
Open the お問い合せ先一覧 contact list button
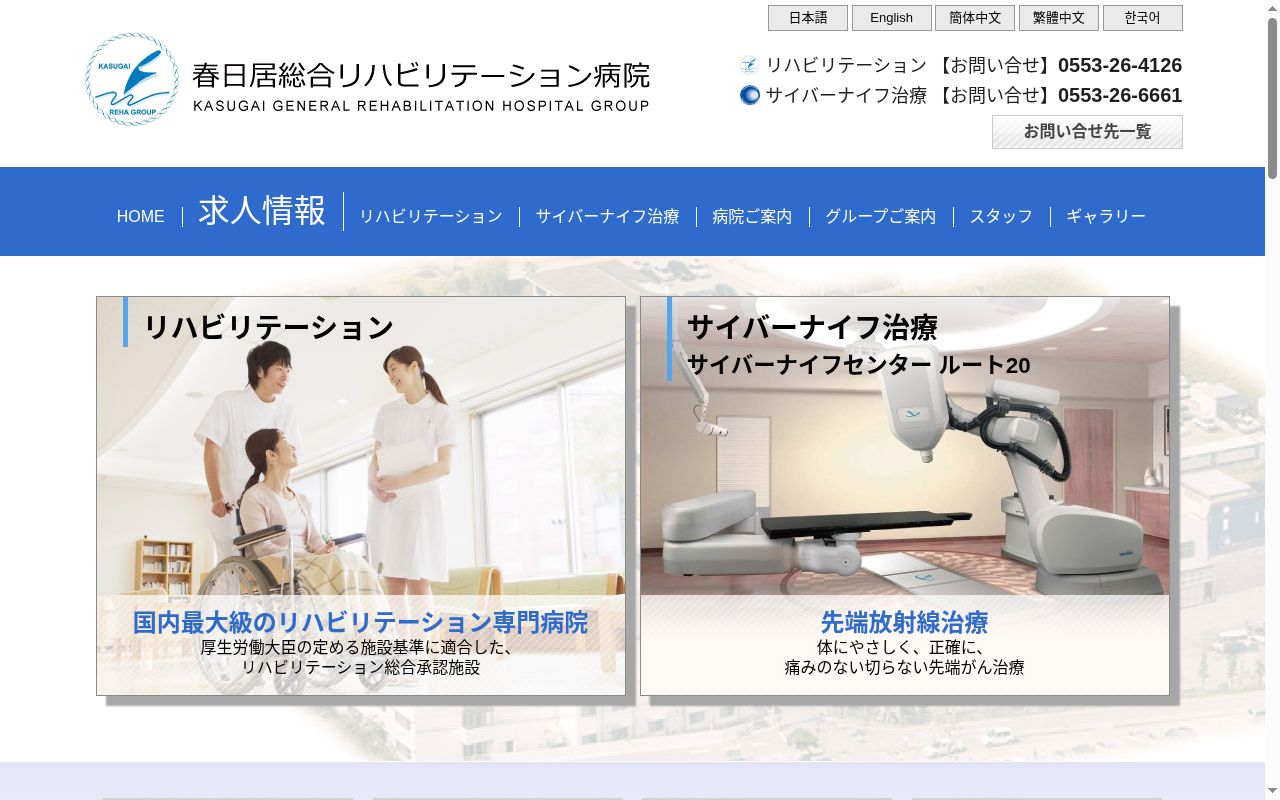(x=1087, y=132)
